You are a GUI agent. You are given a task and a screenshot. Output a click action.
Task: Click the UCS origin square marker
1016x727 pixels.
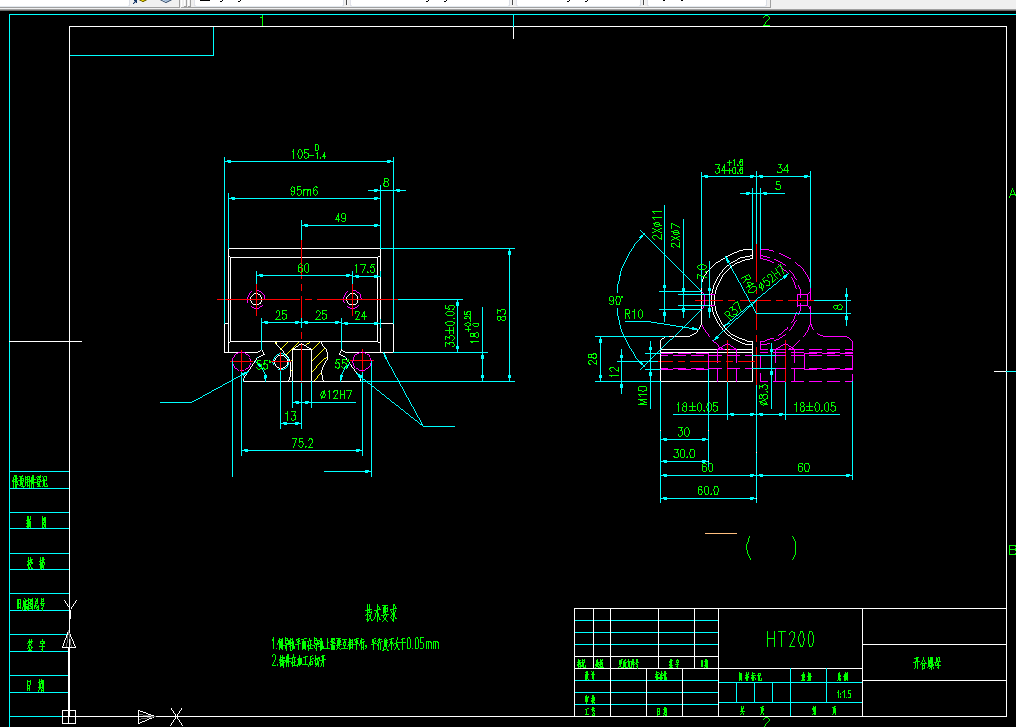(69, 717)
